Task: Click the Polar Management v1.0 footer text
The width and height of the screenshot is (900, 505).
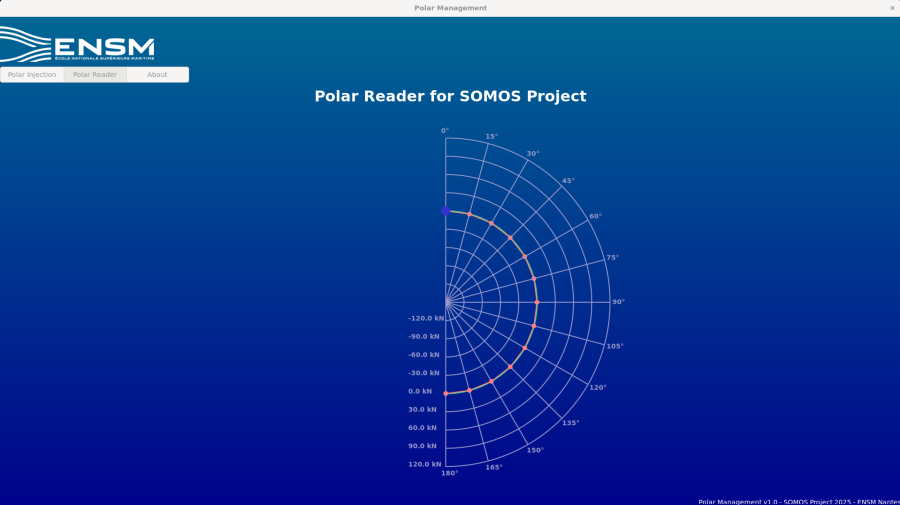Action: click(x=798, y=501)
